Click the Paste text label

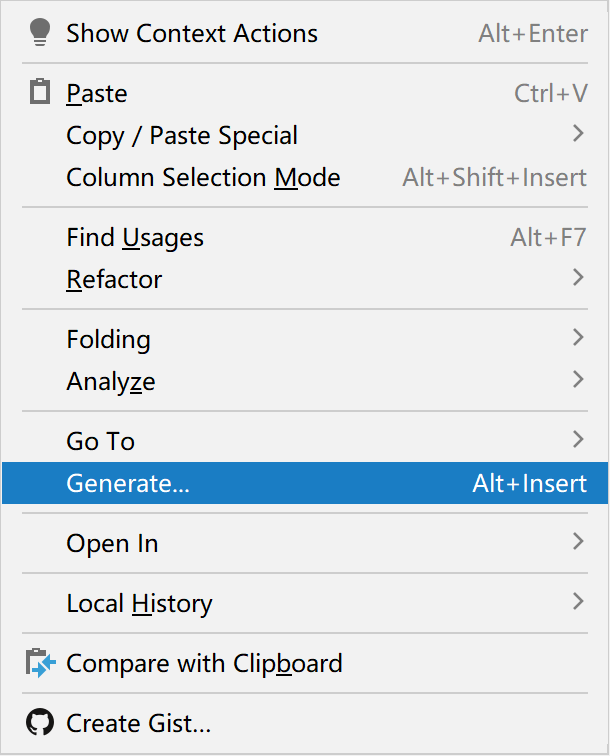[97, 94]
